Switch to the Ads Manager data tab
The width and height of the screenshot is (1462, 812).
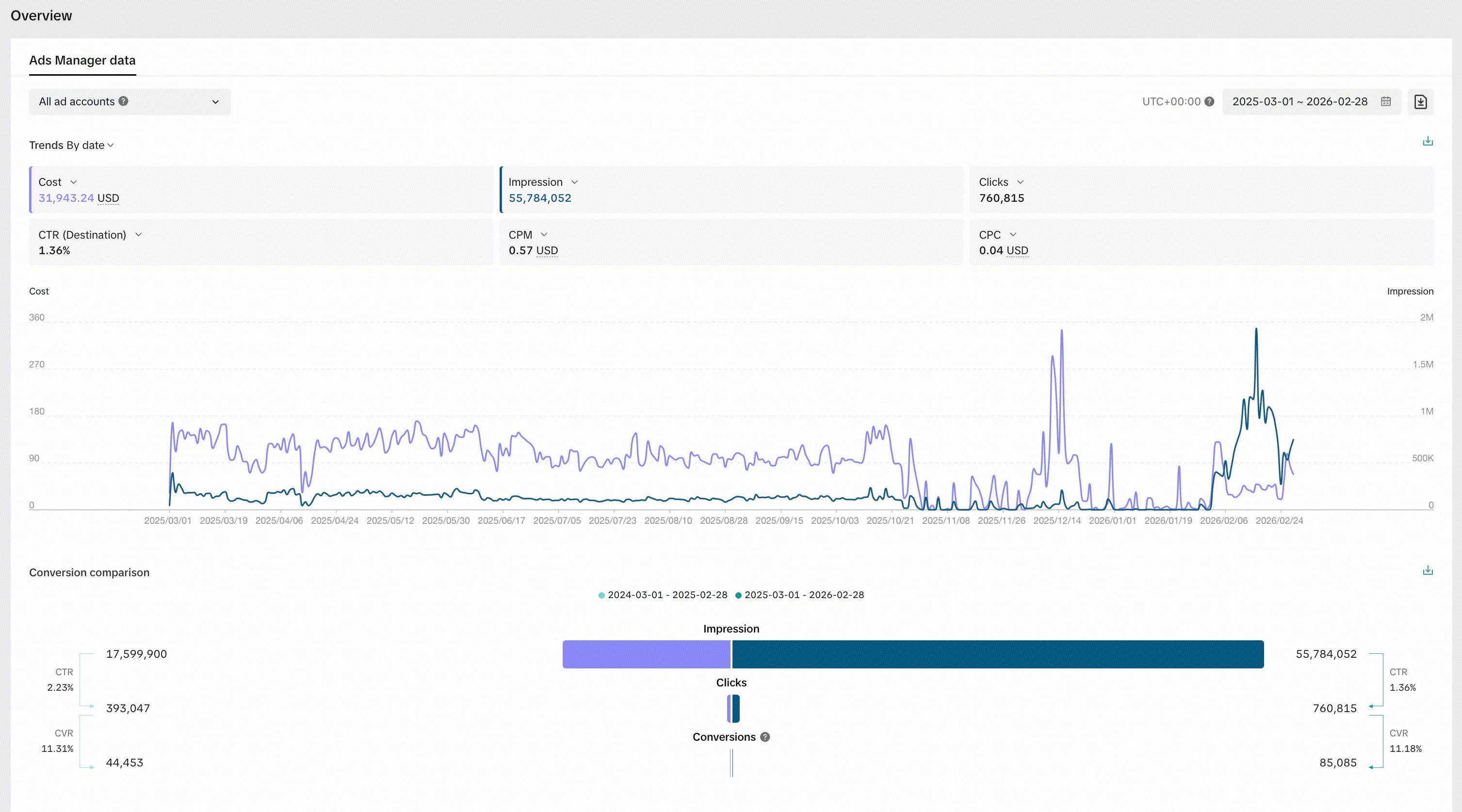tap(82, 60)
